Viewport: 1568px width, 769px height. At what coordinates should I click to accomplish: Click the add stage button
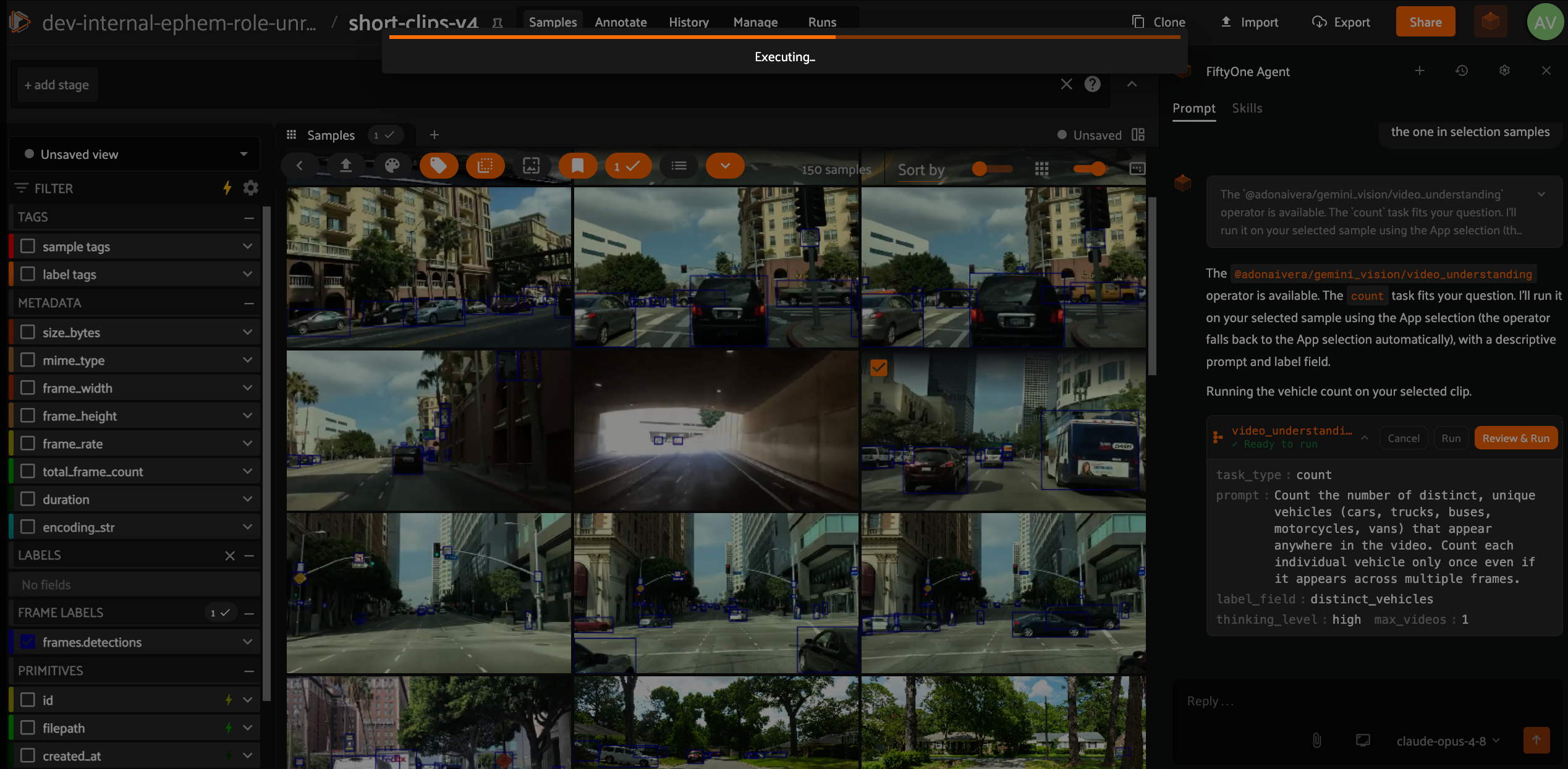point(57,85)
